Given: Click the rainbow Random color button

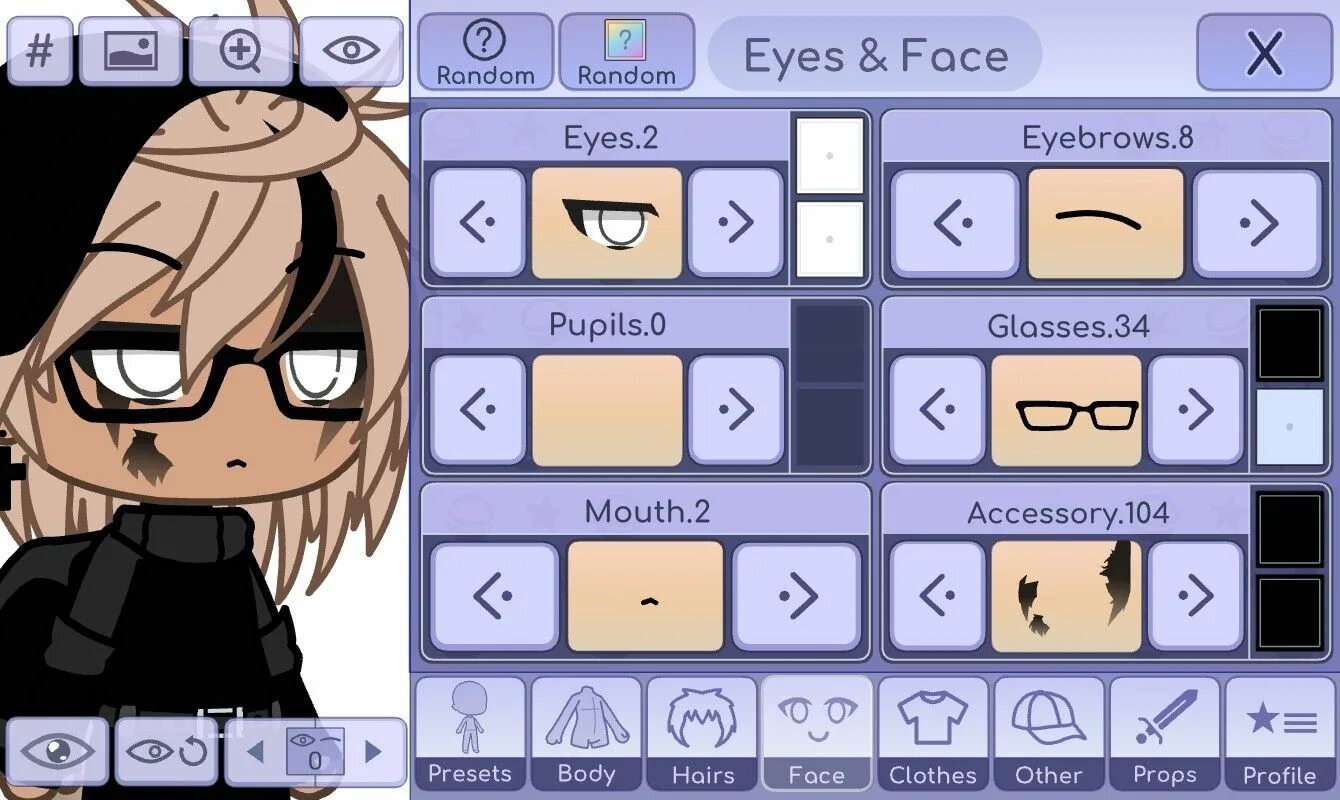Looking at the screenshot, I should (626, 52).
